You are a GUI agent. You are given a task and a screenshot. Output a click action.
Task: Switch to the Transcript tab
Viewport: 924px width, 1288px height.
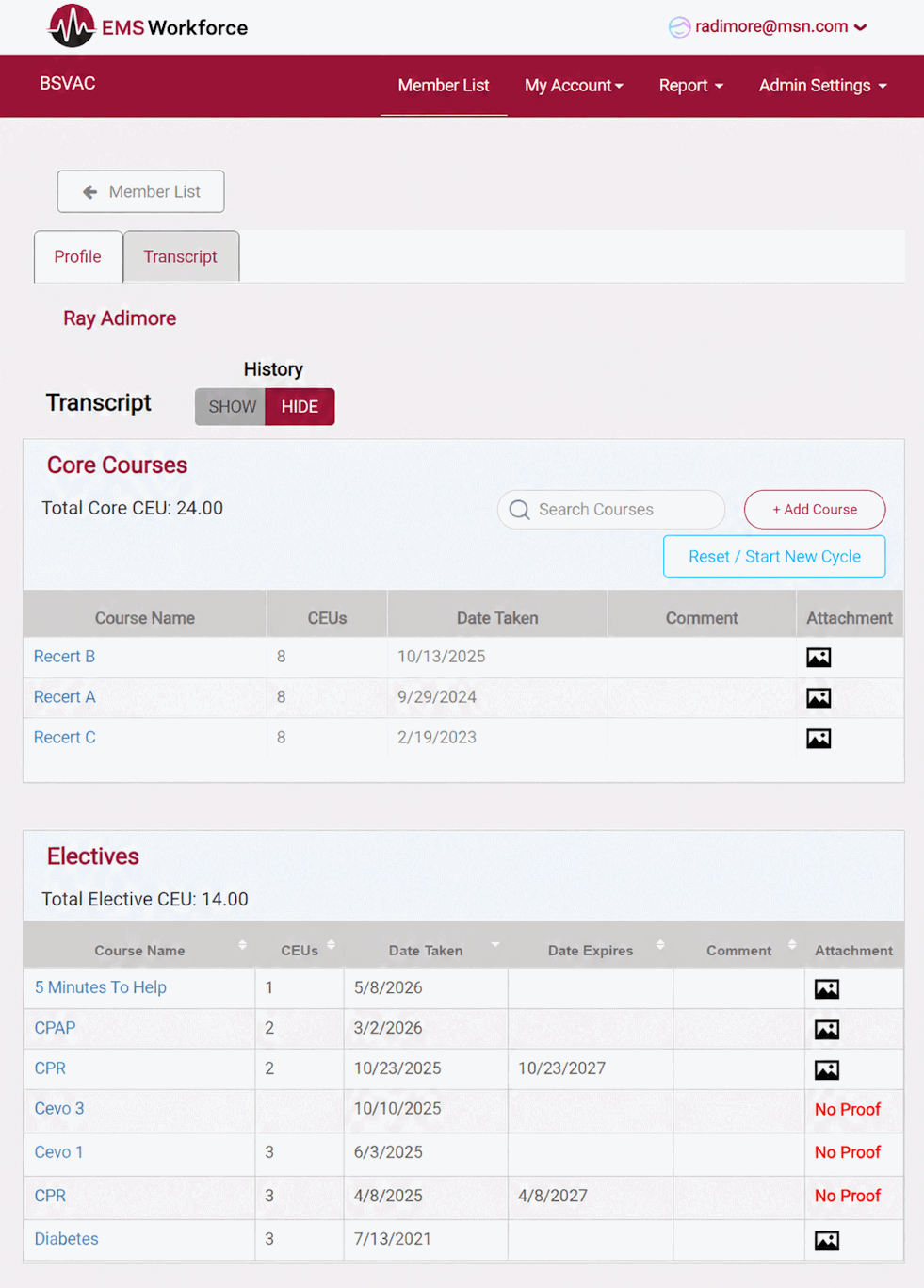pyautogui.click(x=180, y=256)
